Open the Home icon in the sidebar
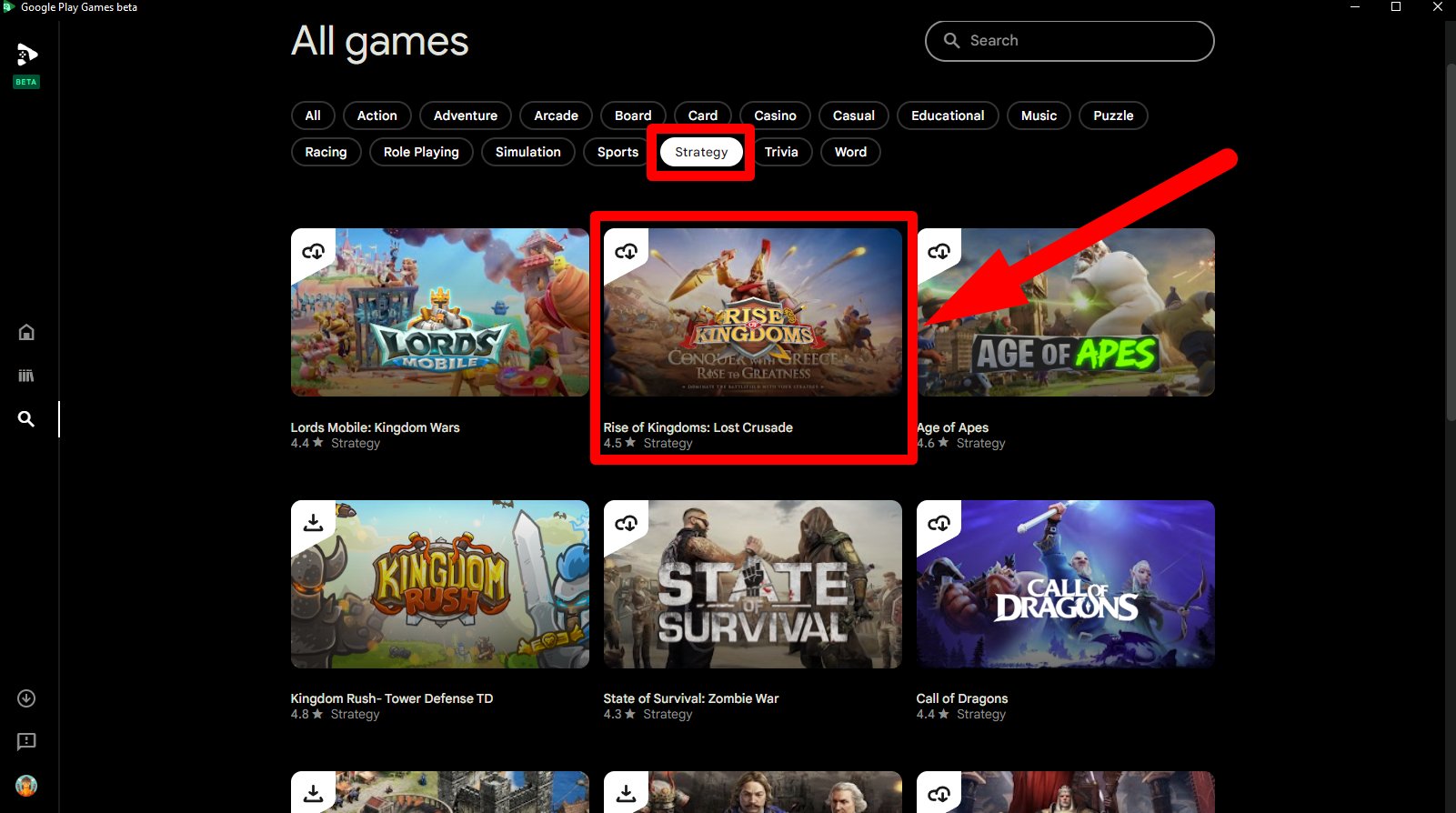 [26, 332]
